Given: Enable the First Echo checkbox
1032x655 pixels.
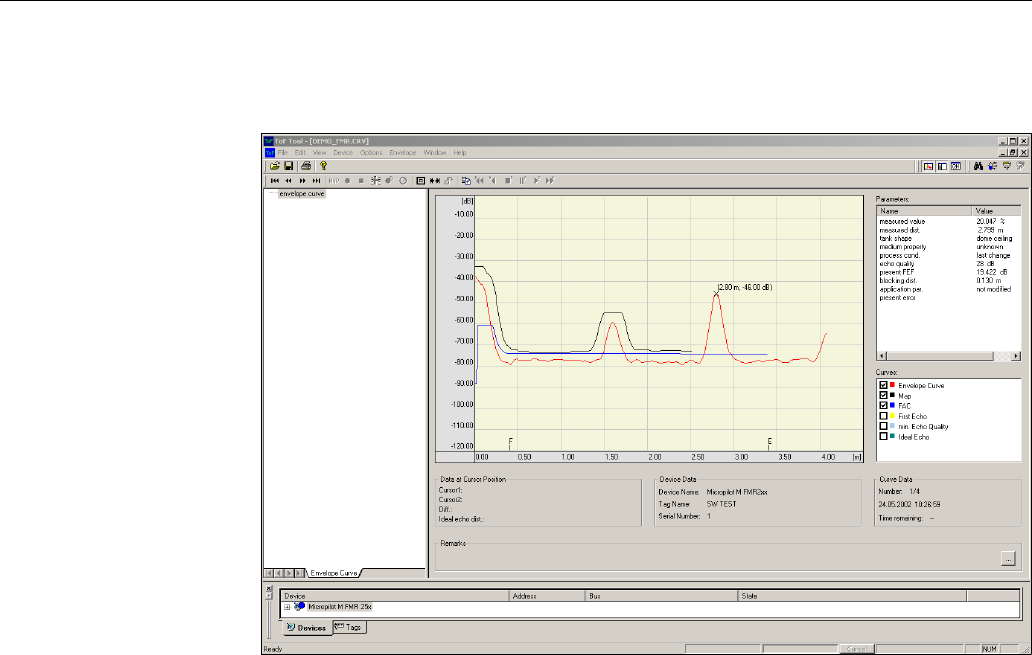Looking at the screenshot, I should (883, 416).
